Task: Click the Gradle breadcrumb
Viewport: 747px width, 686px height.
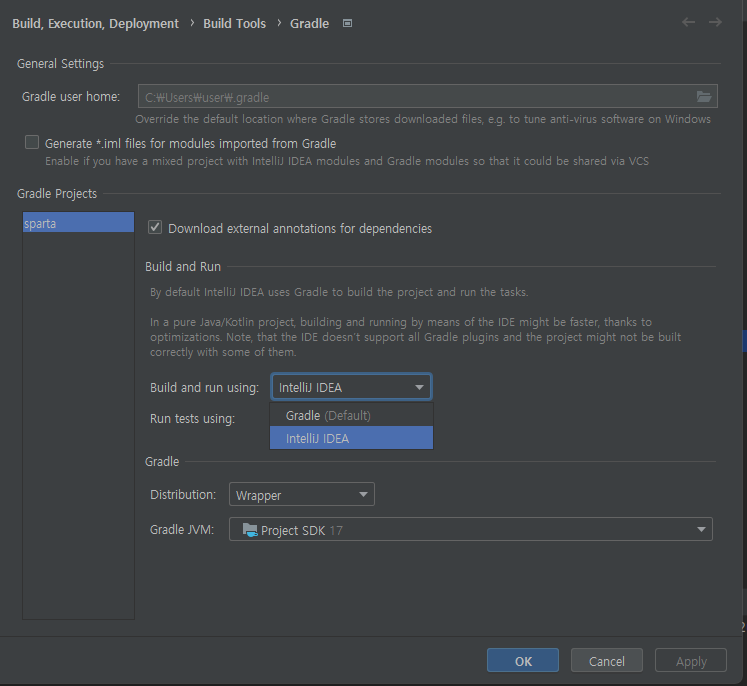Action: (309, 23)
